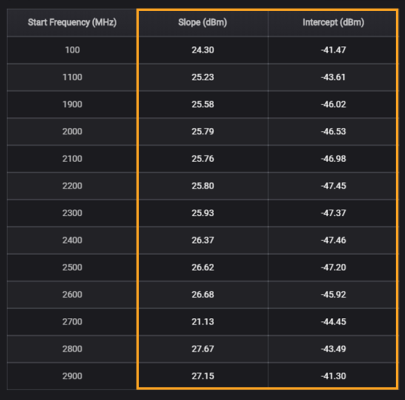Select the 2300 frequency cell

72,213
